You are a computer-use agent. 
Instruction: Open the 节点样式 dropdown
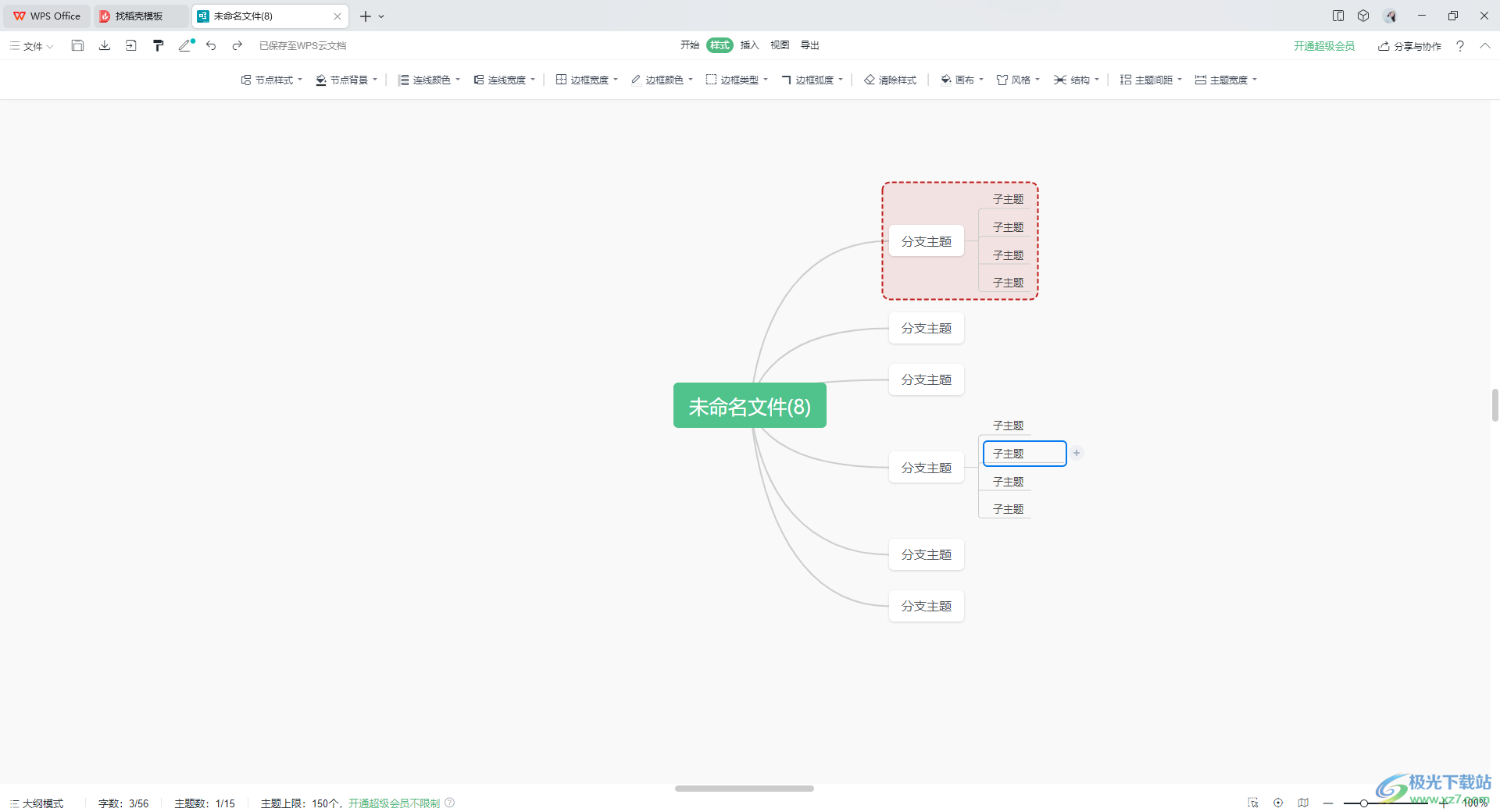(271, 80)
